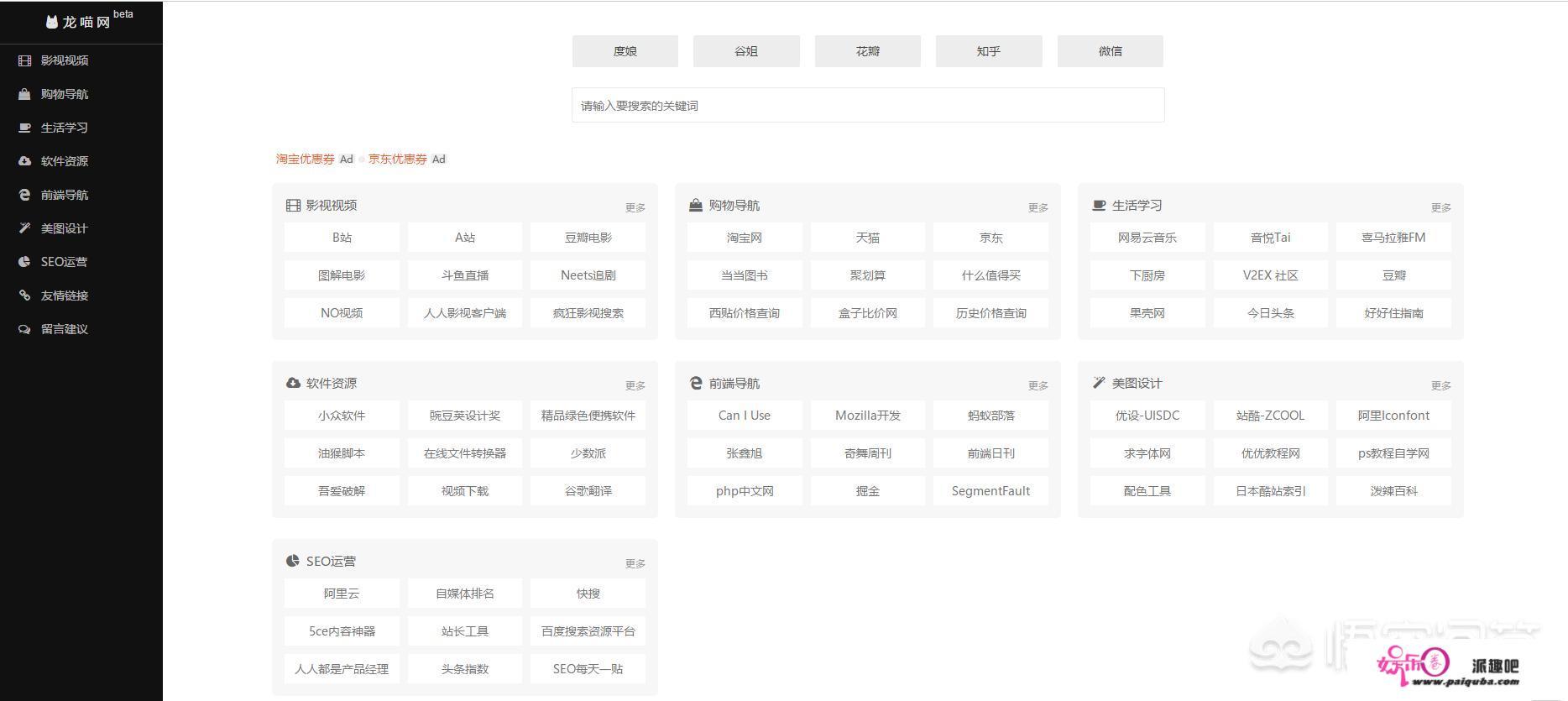Select the 知乎 search engine tab
The width and height of the screenshot is (1568, 701).
coord(989,51)
